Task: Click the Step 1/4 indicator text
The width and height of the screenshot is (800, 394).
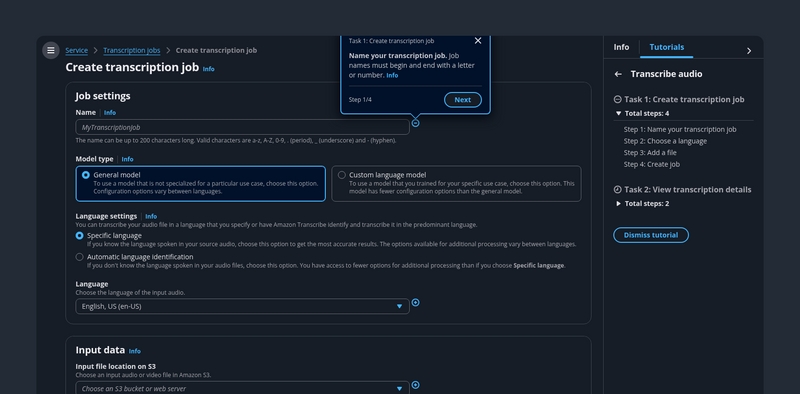Action: tap(360, 100)
